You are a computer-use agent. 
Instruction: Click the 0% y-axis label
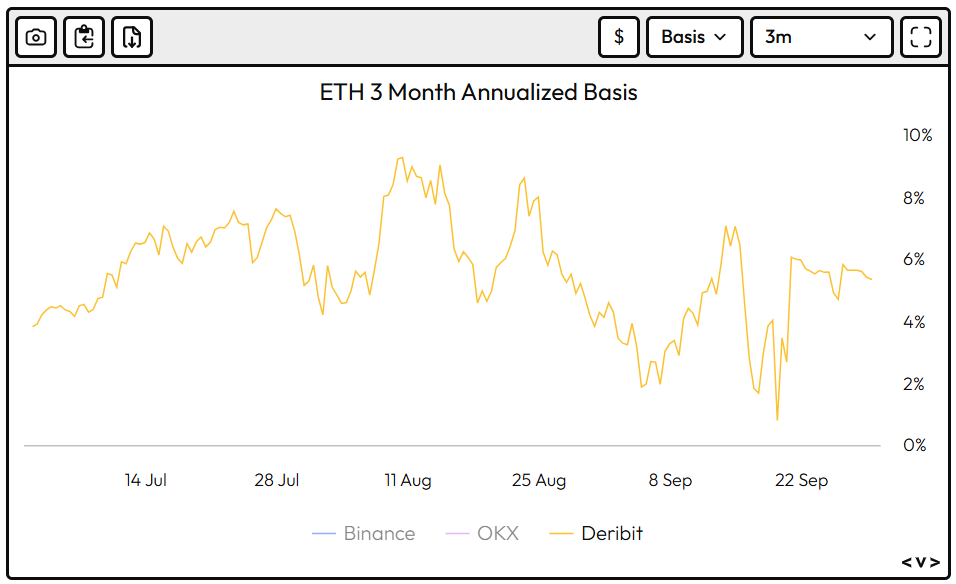pyautogui.click(x=914, y=445)
